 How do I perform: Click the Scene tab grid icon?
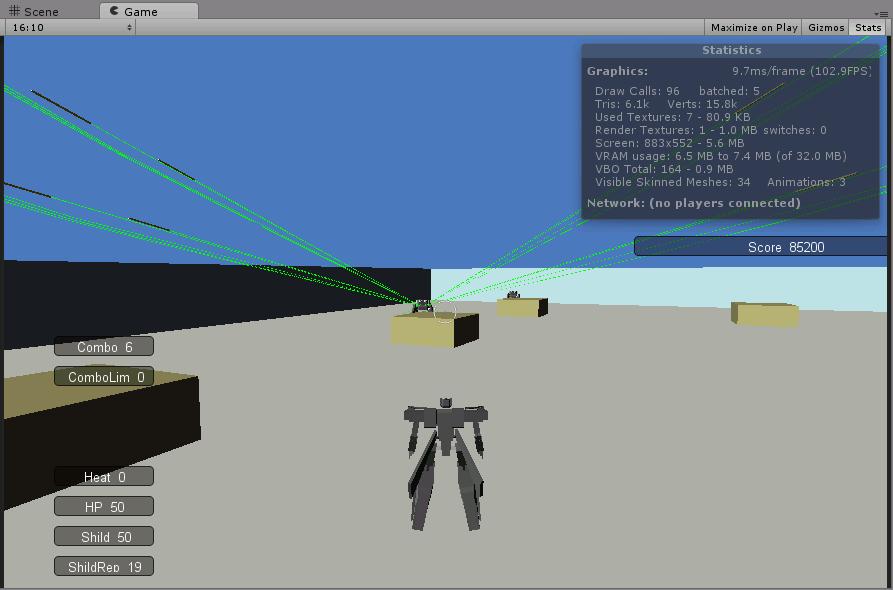[14, 11]
